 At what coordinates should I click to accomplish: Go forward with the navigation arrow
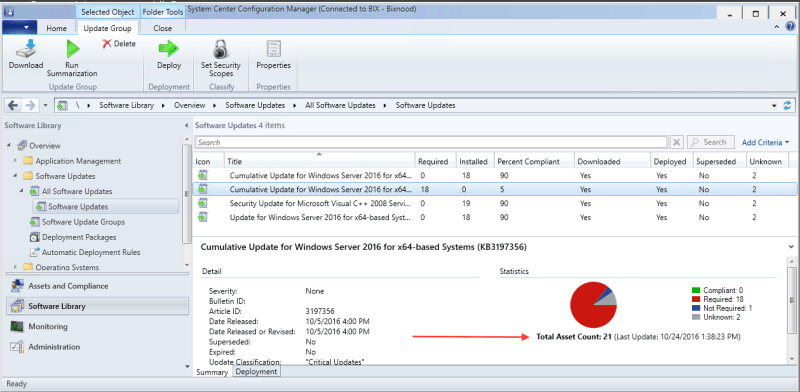tap(30, 105)
